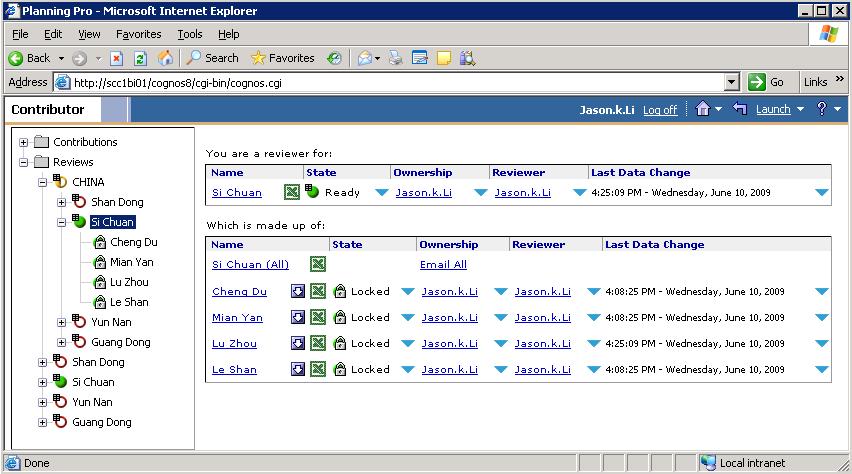Click the Home icon in the Contributor header
Image resolution: width=852 pixels, height=474 pixels.
pyautogui.click(x=703, y=109)
